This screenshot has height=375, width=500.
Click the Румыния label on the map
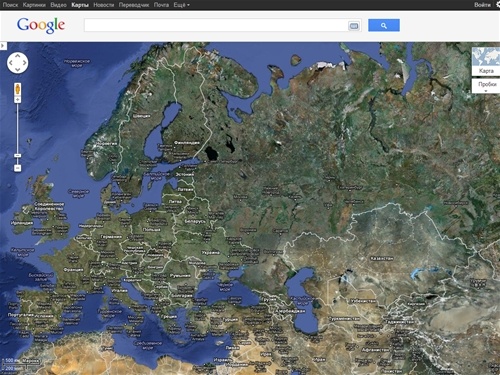180,276
